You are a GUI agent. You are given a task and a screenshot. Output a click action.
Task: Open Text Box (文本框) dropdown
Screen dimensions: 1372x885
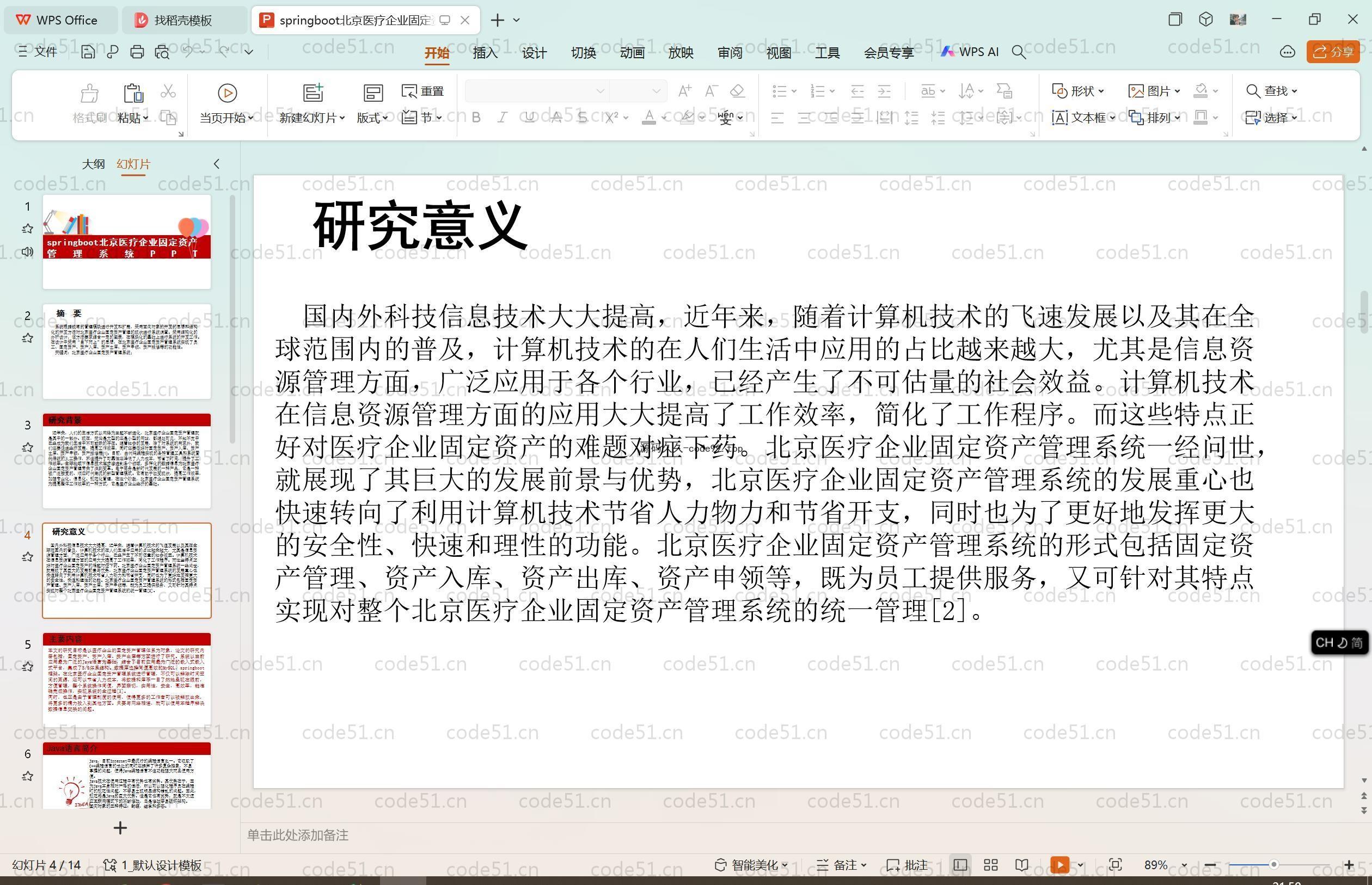(1083, 117)
